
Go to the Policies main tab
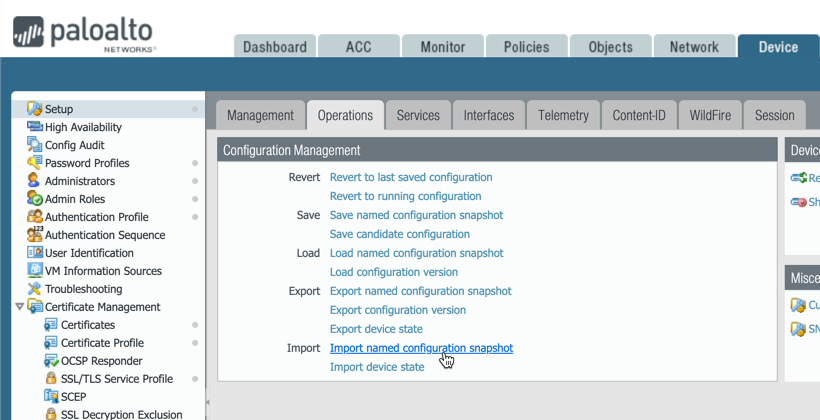[x=526, y=47]
